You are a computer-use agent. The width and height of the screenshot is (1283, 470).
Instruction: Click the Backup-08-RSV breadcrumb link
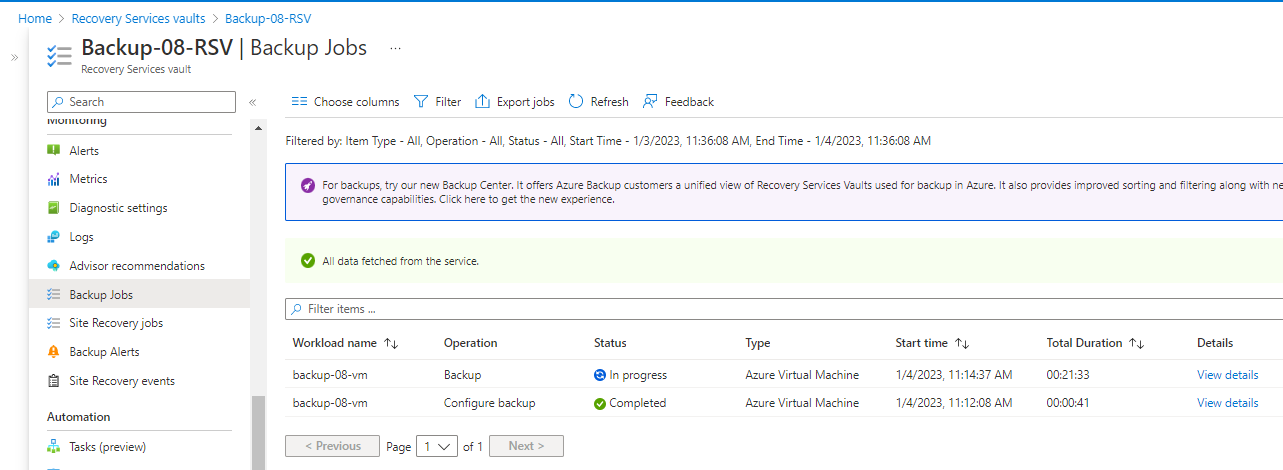point(268,19)
